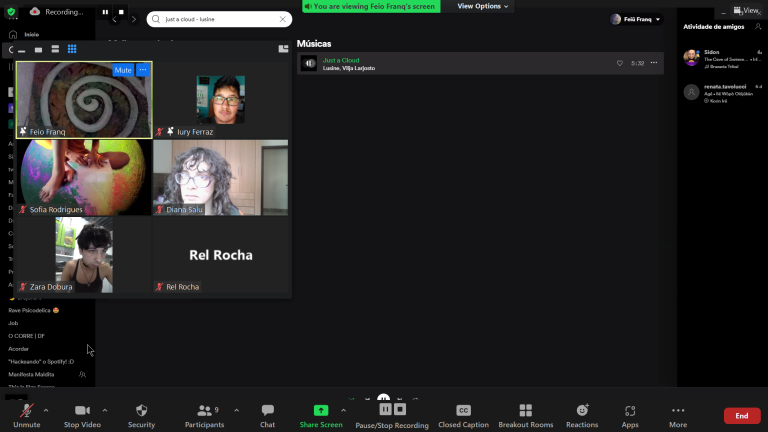Enable Closed Caption

coord(463,415)
